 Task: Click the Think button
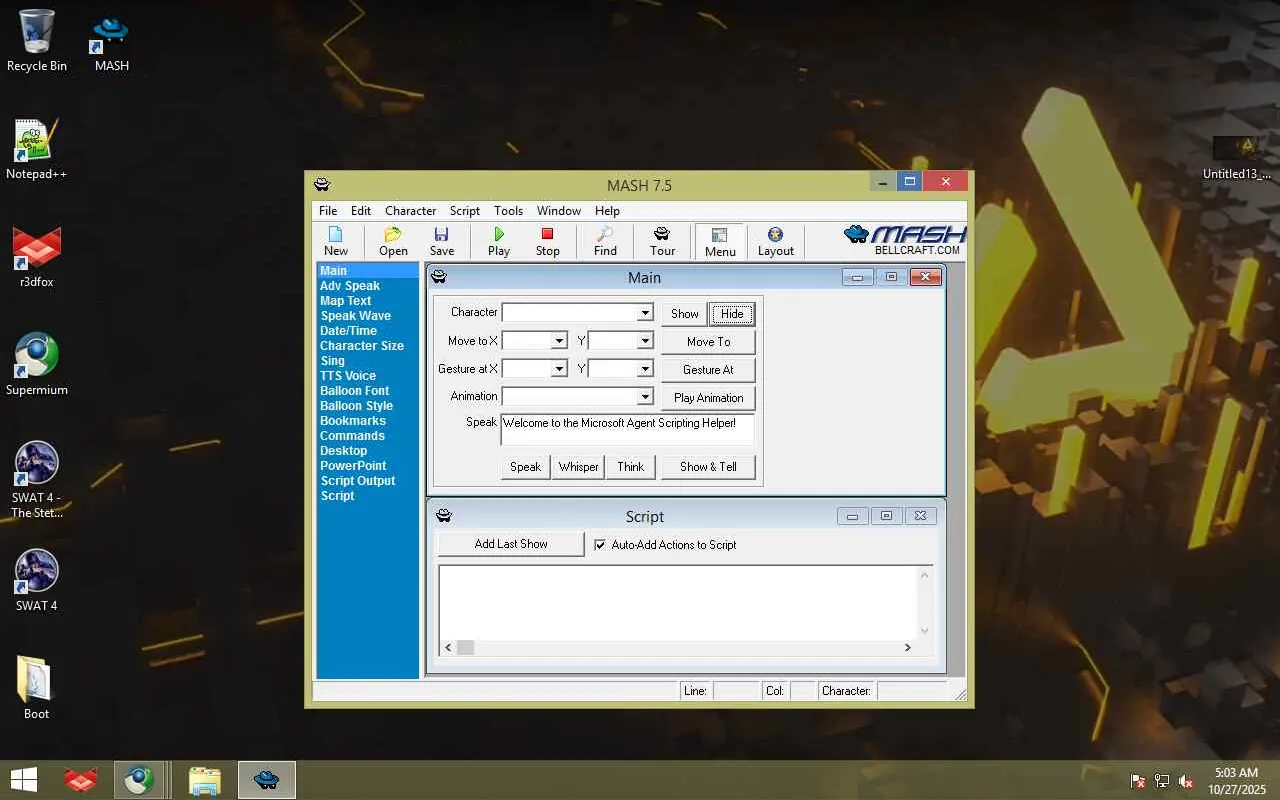click(x=631, y=467)
